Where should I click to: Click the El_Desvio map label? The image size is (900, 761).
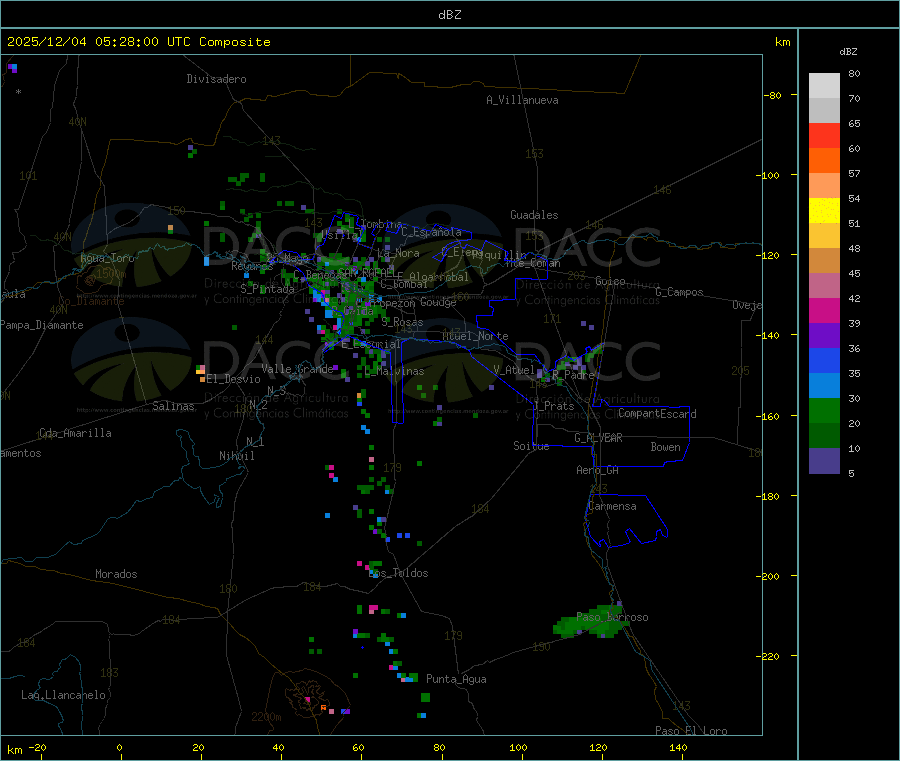[x=233, y=379]
